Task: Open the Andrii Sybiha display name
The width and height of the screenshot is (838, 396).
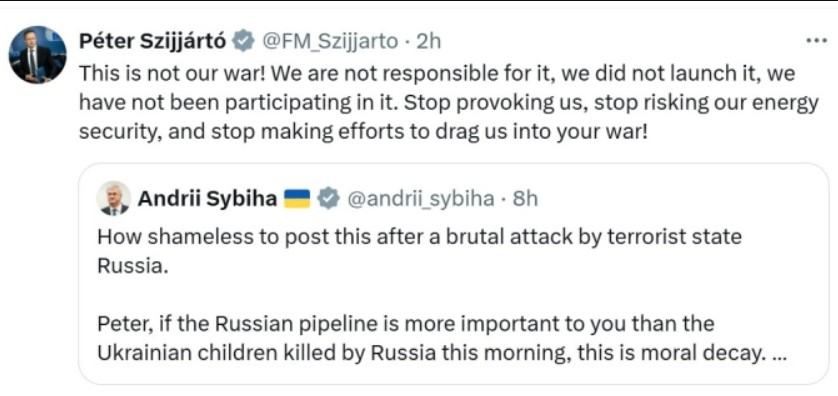Action: (x=207, y=199)
